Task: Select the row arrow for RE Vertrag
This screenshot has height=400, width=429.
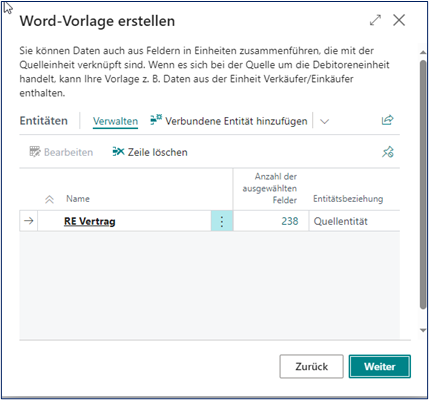Action: (29, 221)
